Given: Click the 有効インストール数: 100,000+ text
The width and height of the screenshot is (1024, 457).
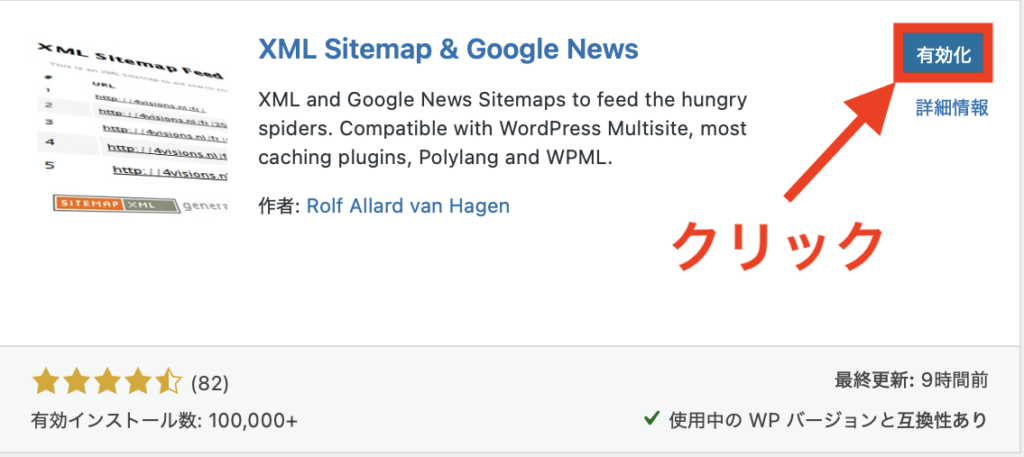Looking at the screenshot, I should point(164,420).
